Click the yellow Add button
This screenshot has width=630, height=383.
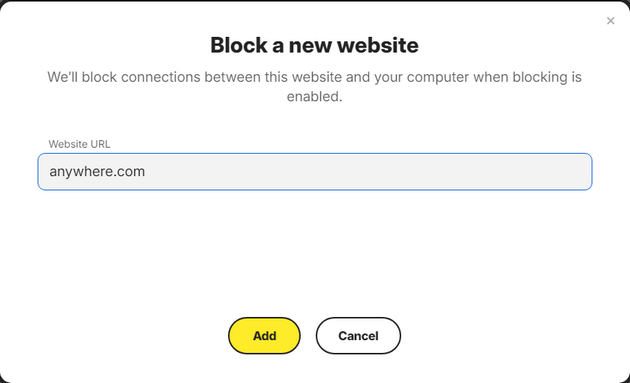pos(264,336)
